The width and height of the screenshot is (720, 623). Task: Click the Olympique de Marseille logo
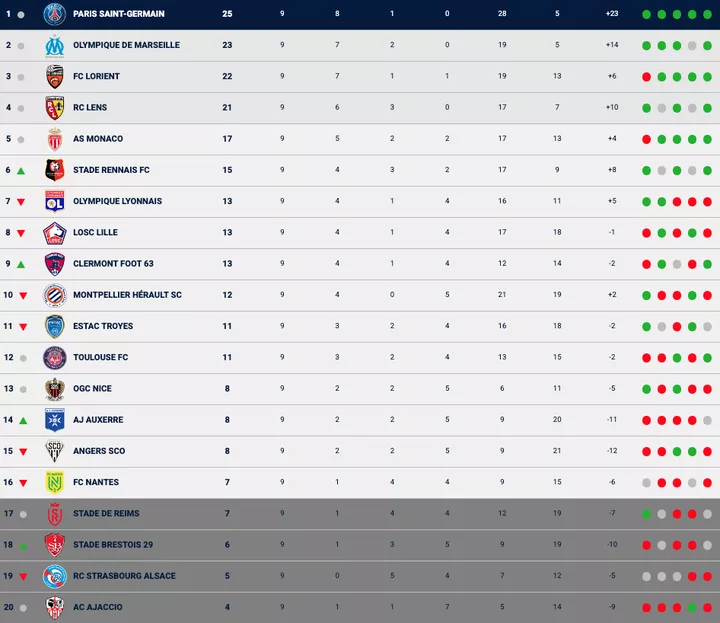pos(54,45)
